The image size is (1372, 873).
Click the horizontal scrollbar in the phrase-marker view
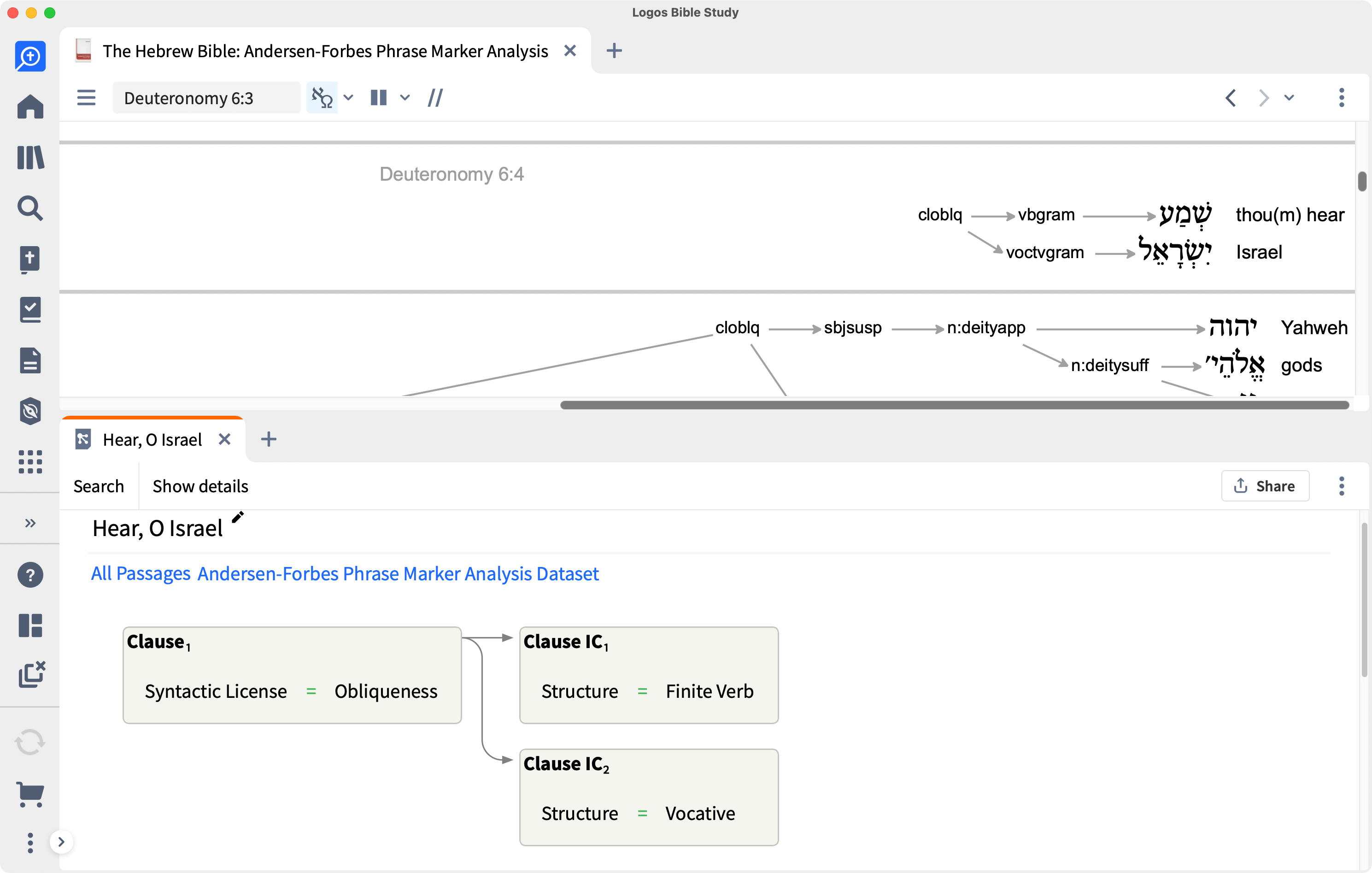954,405
